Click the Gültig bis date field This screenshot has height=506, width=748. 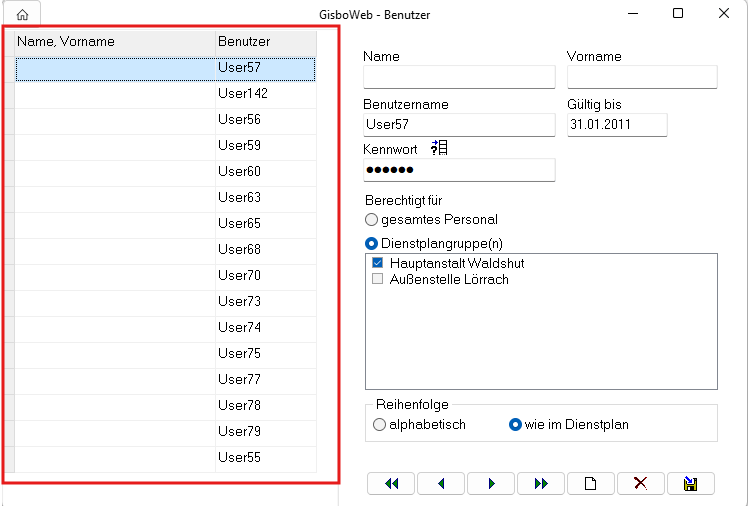click(x=617, y=124)
